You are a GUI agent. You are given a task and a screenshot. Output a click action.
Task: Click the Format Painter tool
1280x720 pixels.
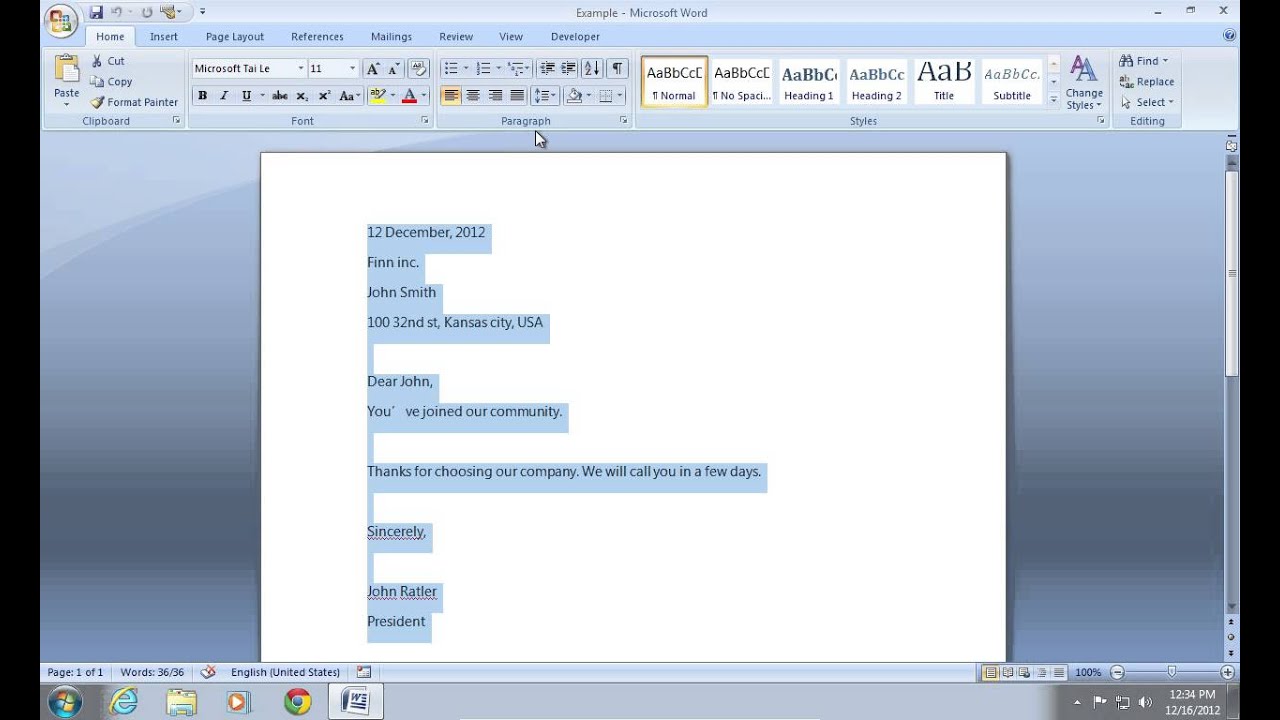(134, 102)
